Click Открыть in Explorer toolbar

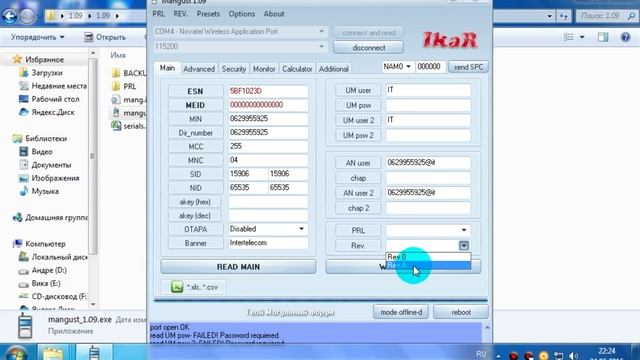(x=105, y=37)
